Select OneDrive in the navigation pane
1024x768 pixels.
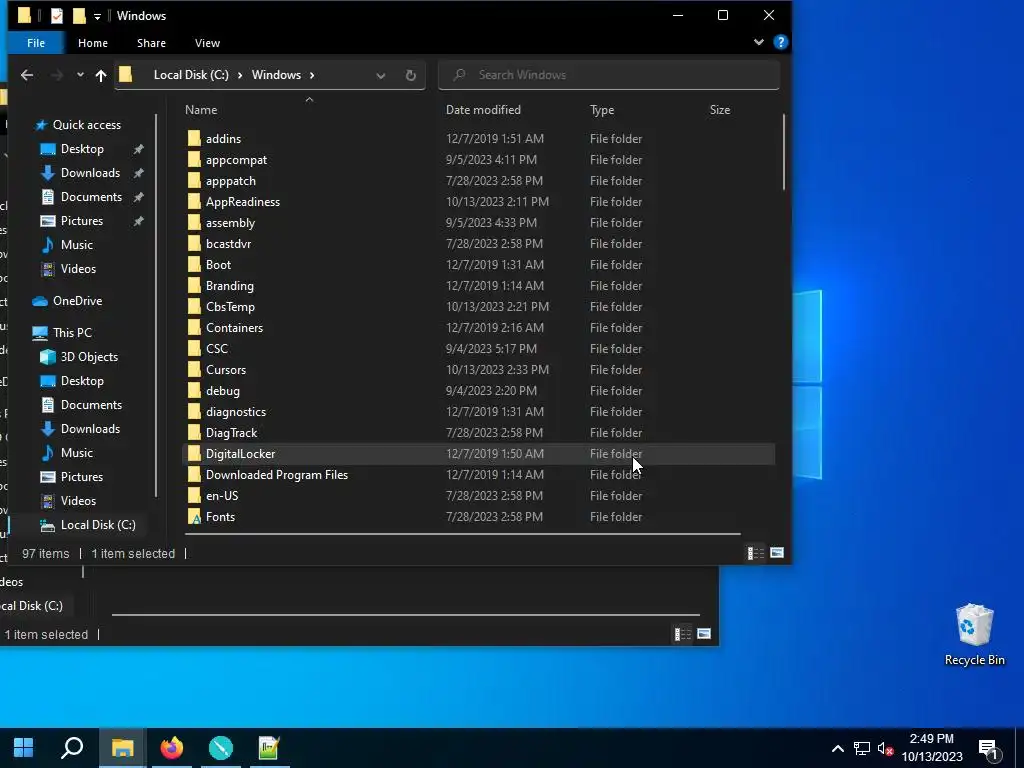pos(76,301)
